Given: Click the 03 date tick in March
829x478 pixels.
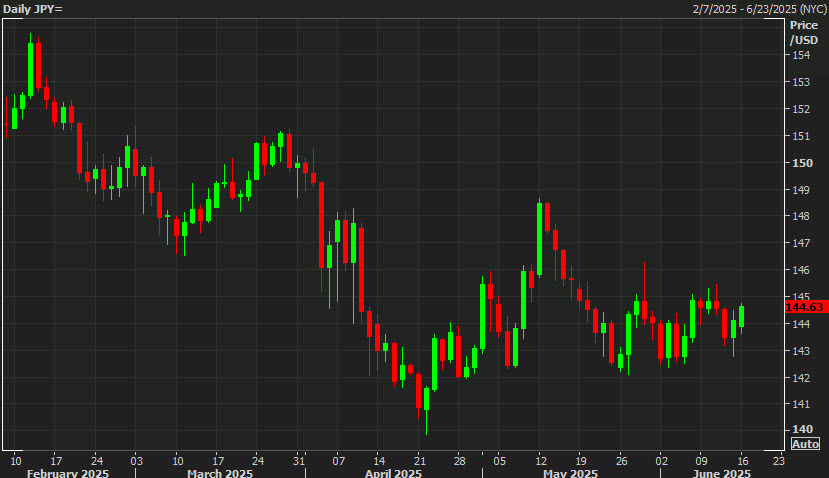Looking at the screenshot, I should point(136,461).
